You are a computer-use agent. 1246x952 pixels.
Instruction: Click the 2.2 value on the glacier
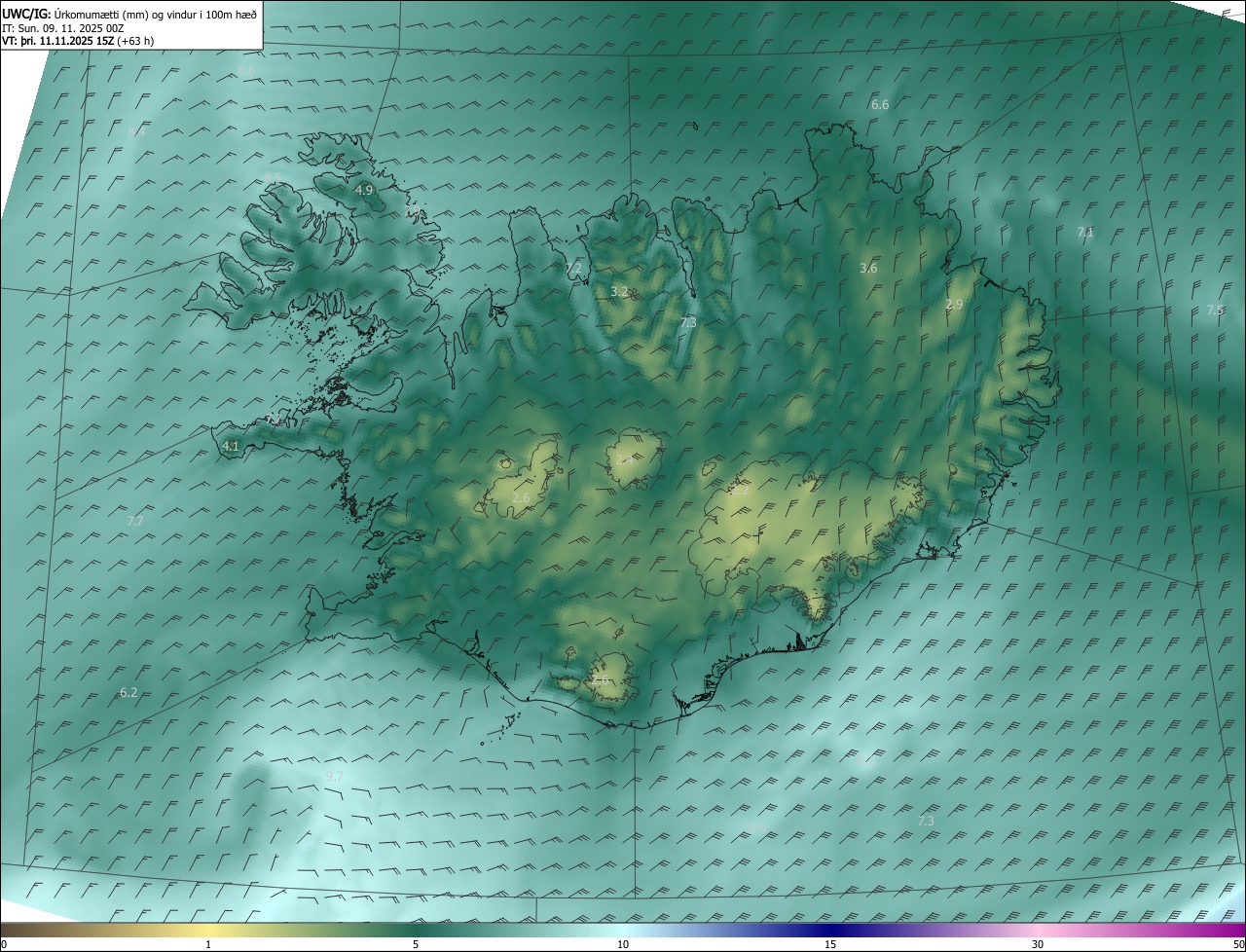tap(740, 491)
